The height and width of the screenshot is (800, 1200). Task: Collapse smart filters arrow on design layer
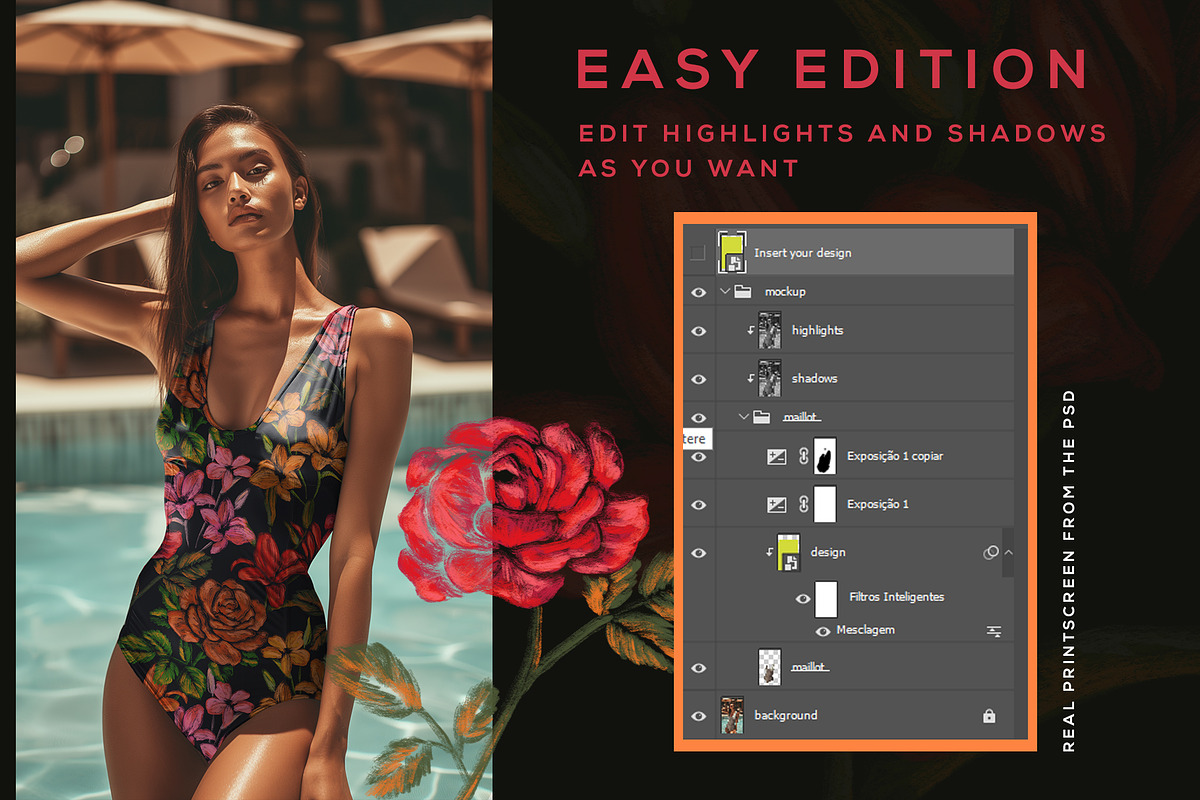[x=1008, y=552]
